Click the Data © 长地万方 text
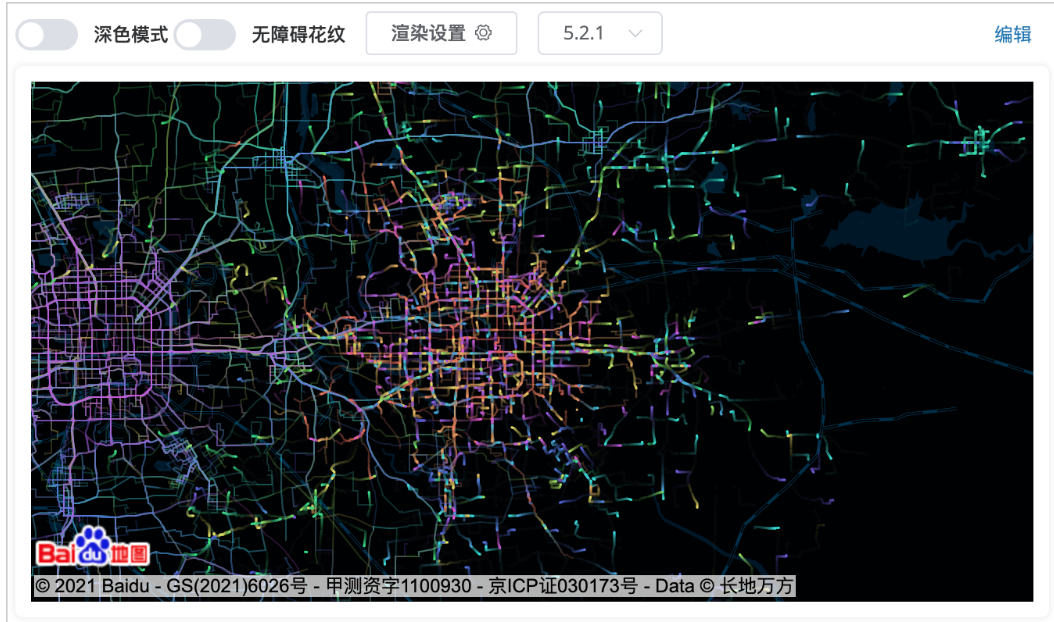 (x=724, y=586)
